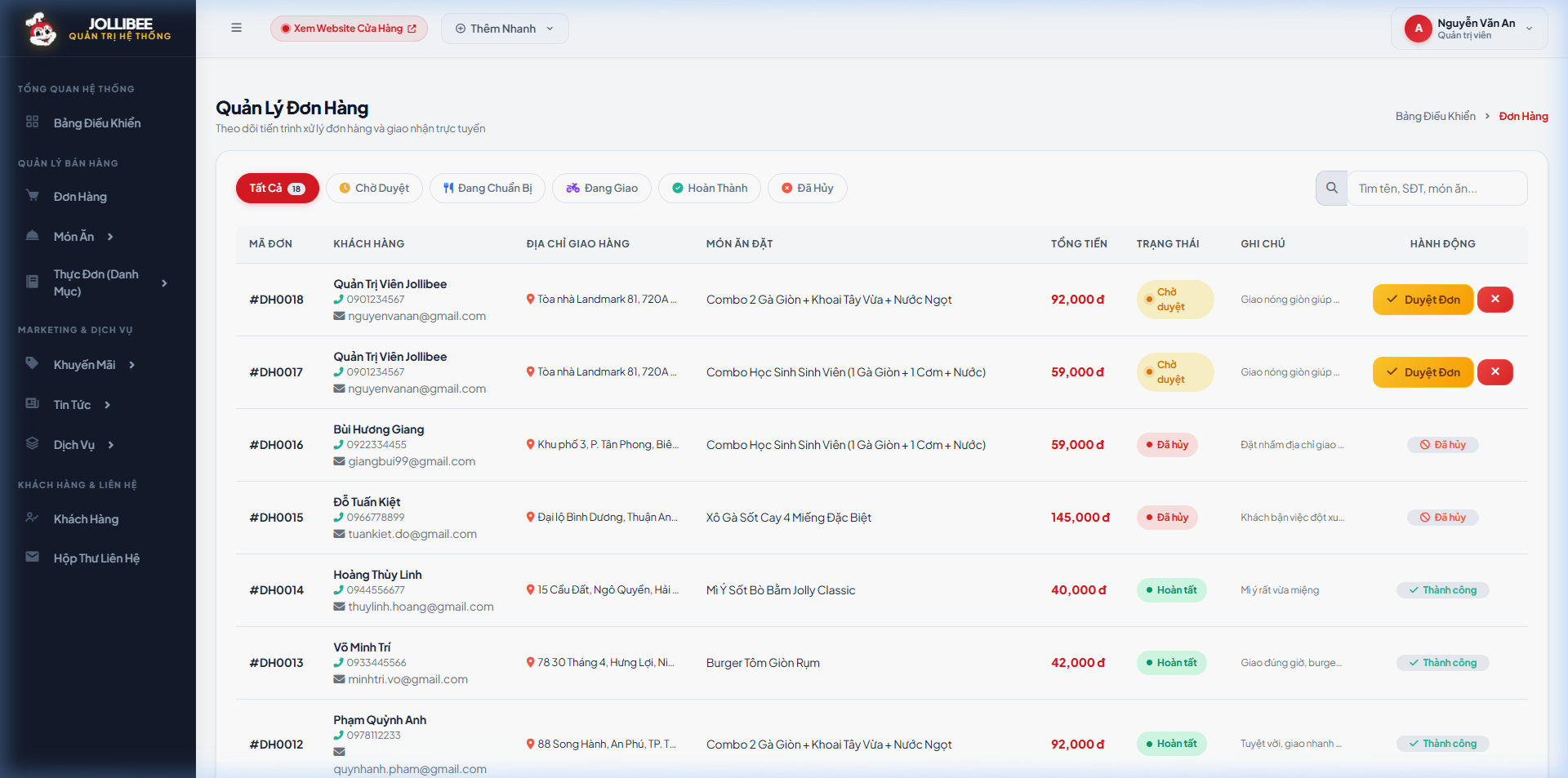The width and height of the screenshot is (1568, 778).
Task: Click the Đơn Hàng cart icon in sidebar
Action: click(x=33, y=195)
